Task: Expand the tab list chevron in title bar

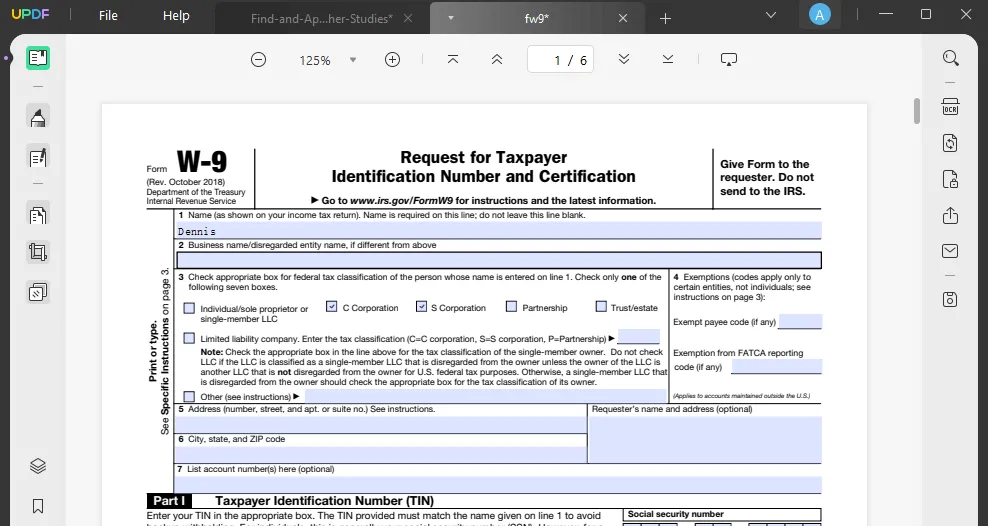Action: click(x=771, y=16)
